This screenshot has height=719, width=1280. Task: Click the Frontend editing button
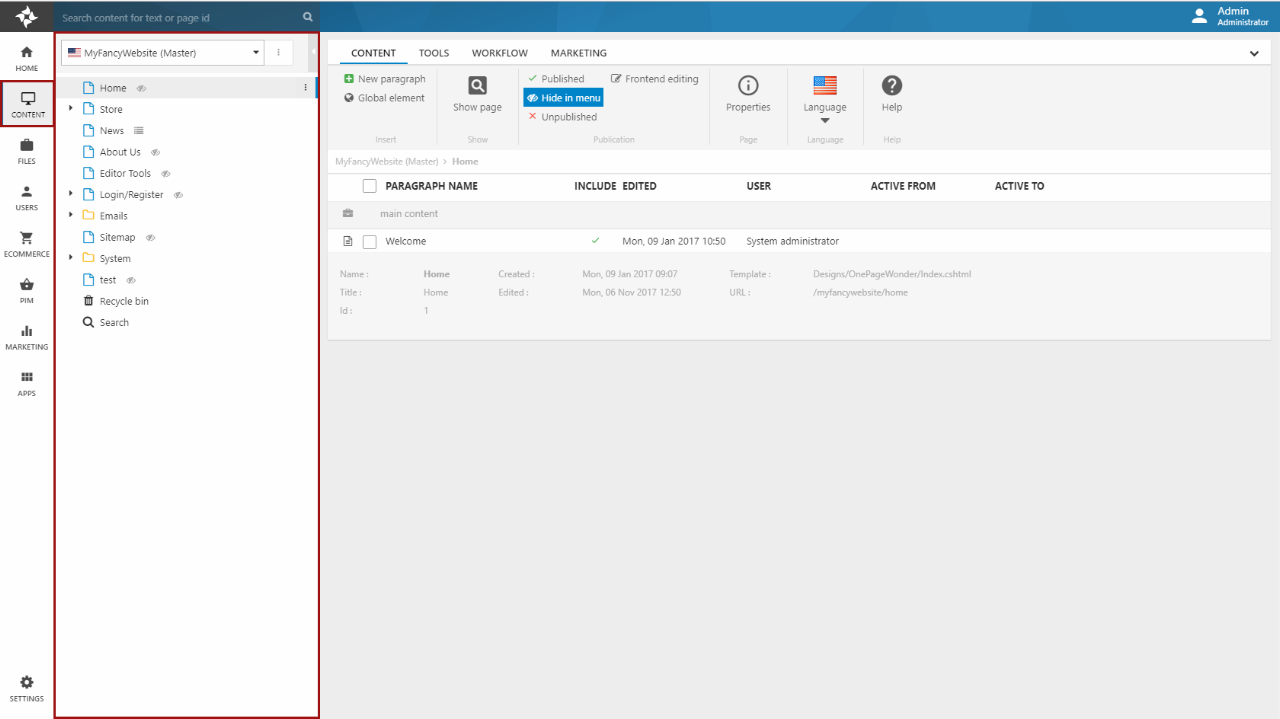[x=654, y=79]
